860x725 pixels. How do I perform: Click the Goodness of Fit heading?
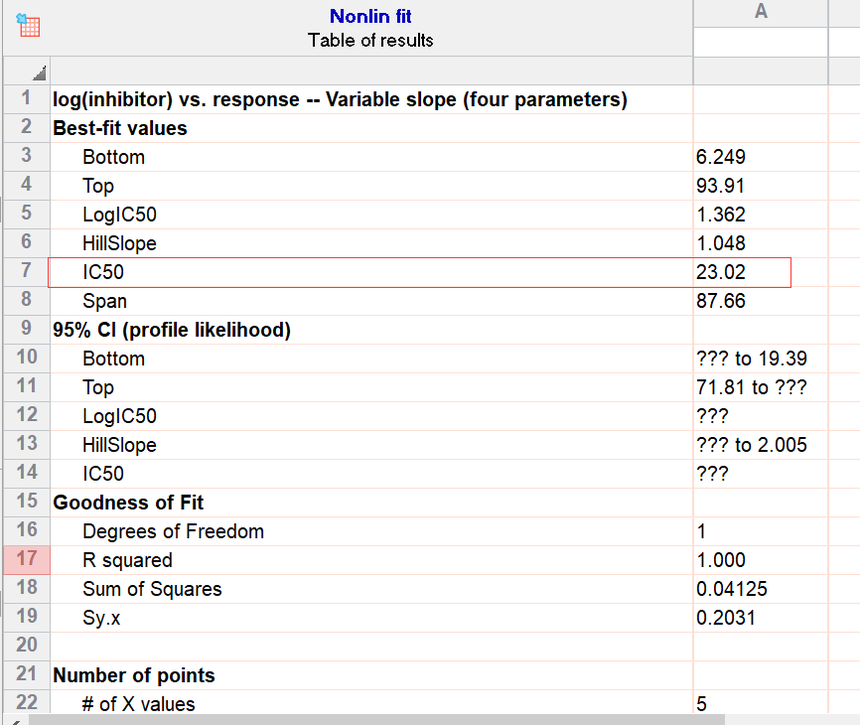pos(128,502)
